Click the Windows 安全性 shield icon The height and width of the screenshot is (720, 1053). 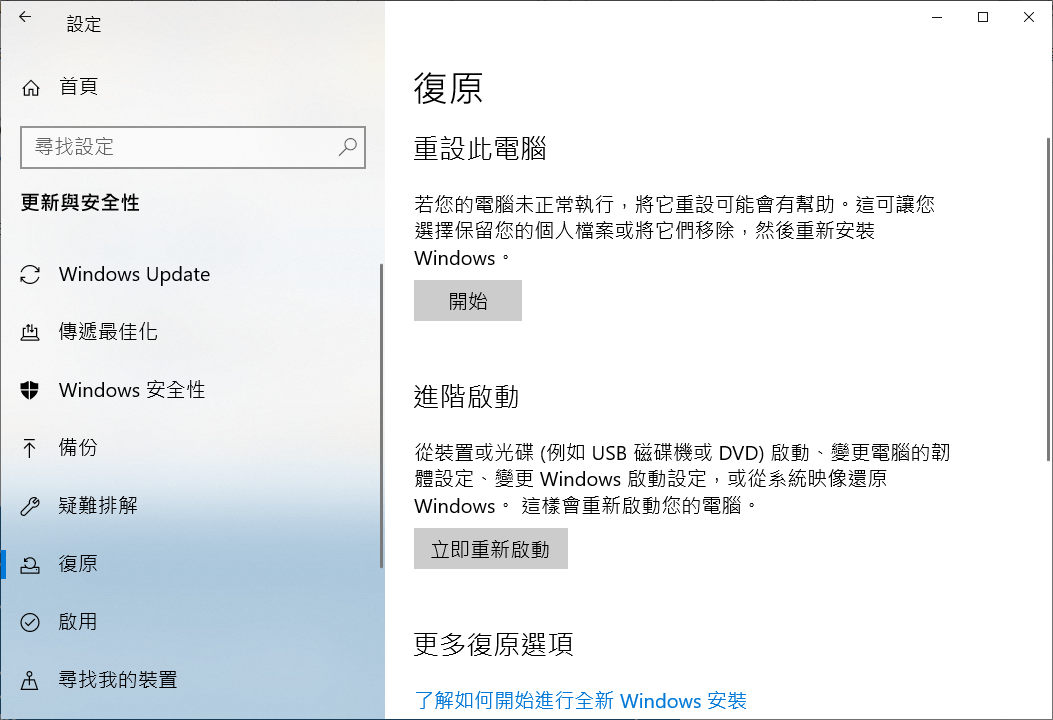pyautogui.click(x=30, y=390)
